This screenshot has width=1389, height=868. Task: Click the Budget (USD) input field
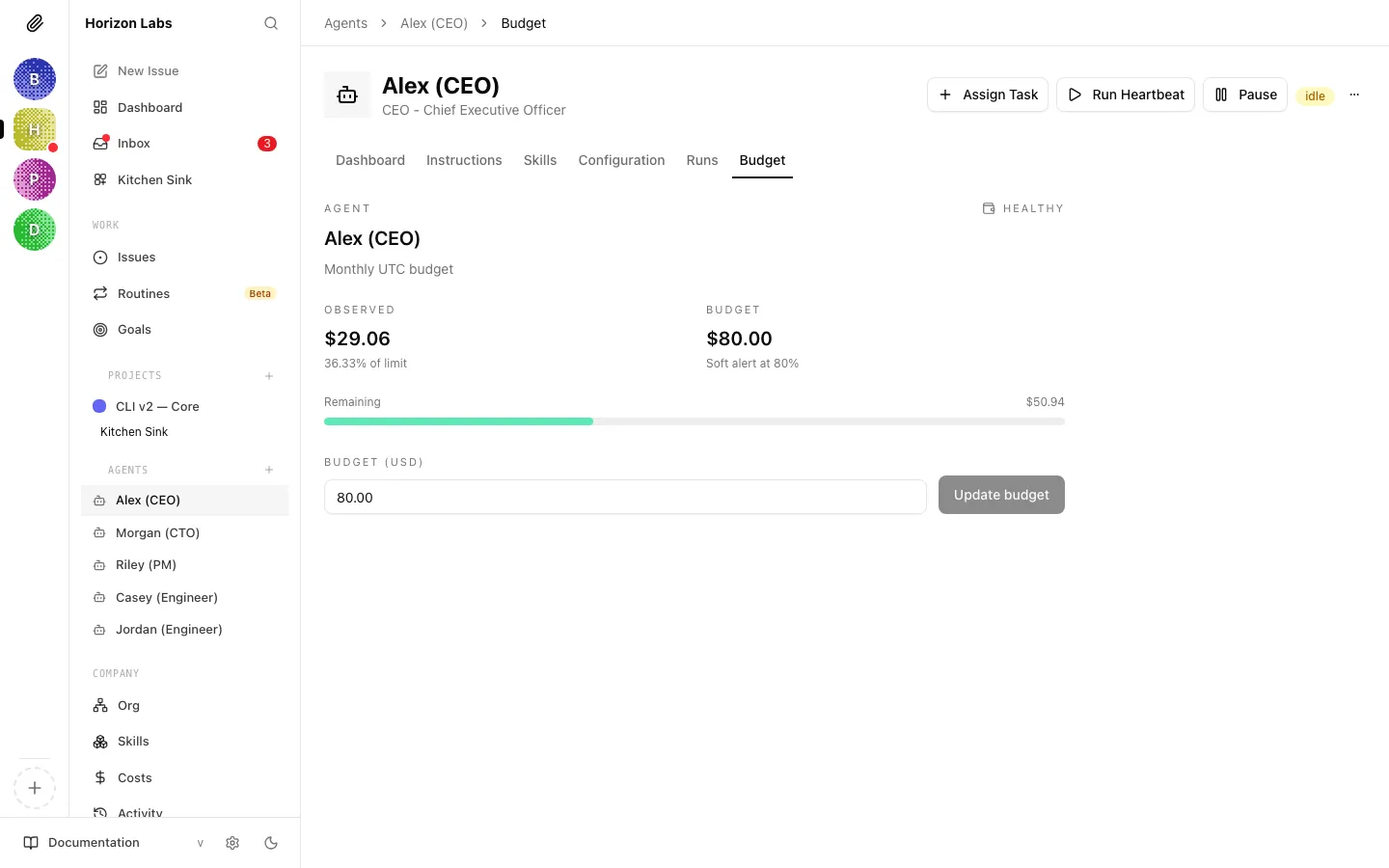coord(625,498)
